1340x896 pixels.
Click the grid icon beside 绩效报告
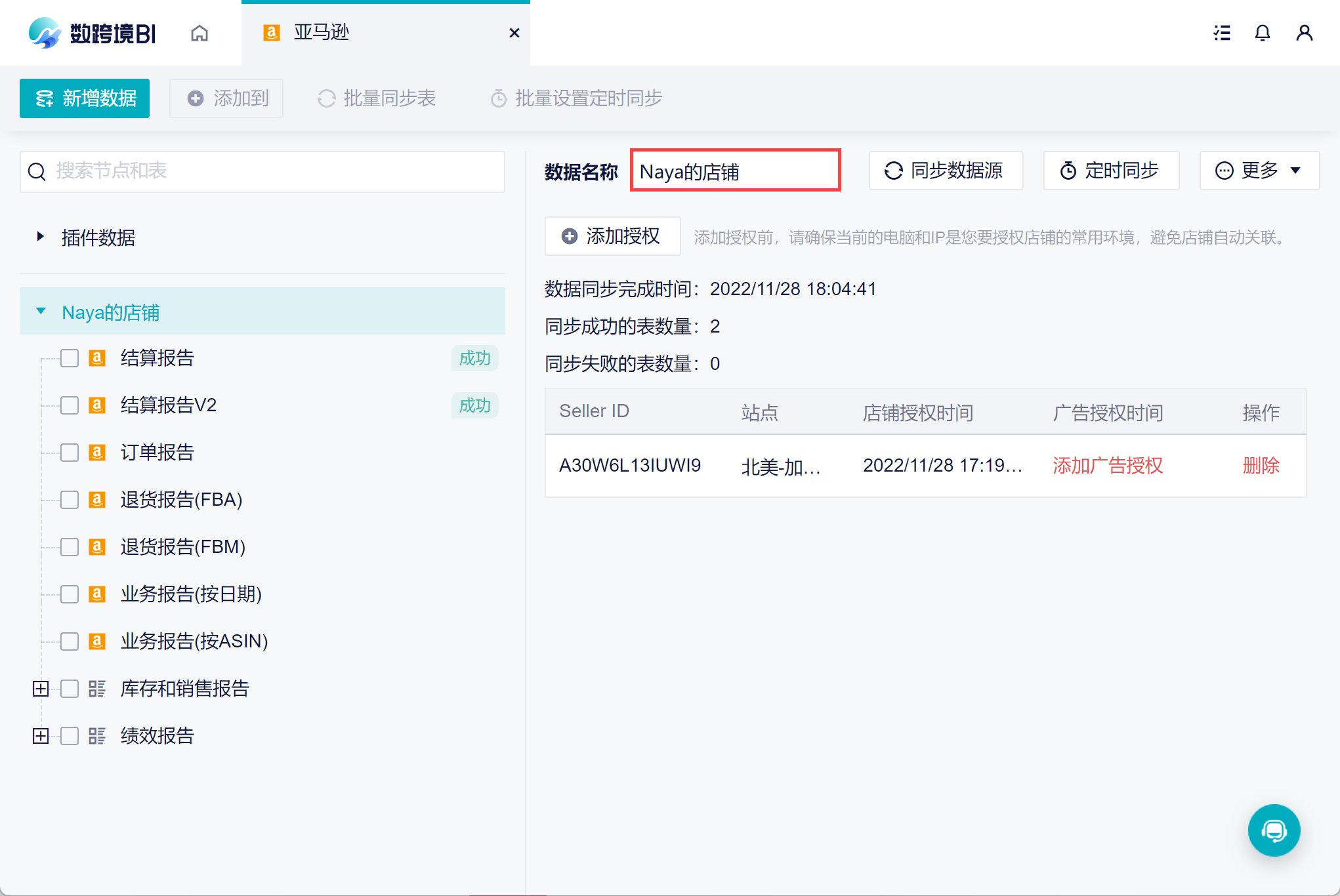pos(97,736)
